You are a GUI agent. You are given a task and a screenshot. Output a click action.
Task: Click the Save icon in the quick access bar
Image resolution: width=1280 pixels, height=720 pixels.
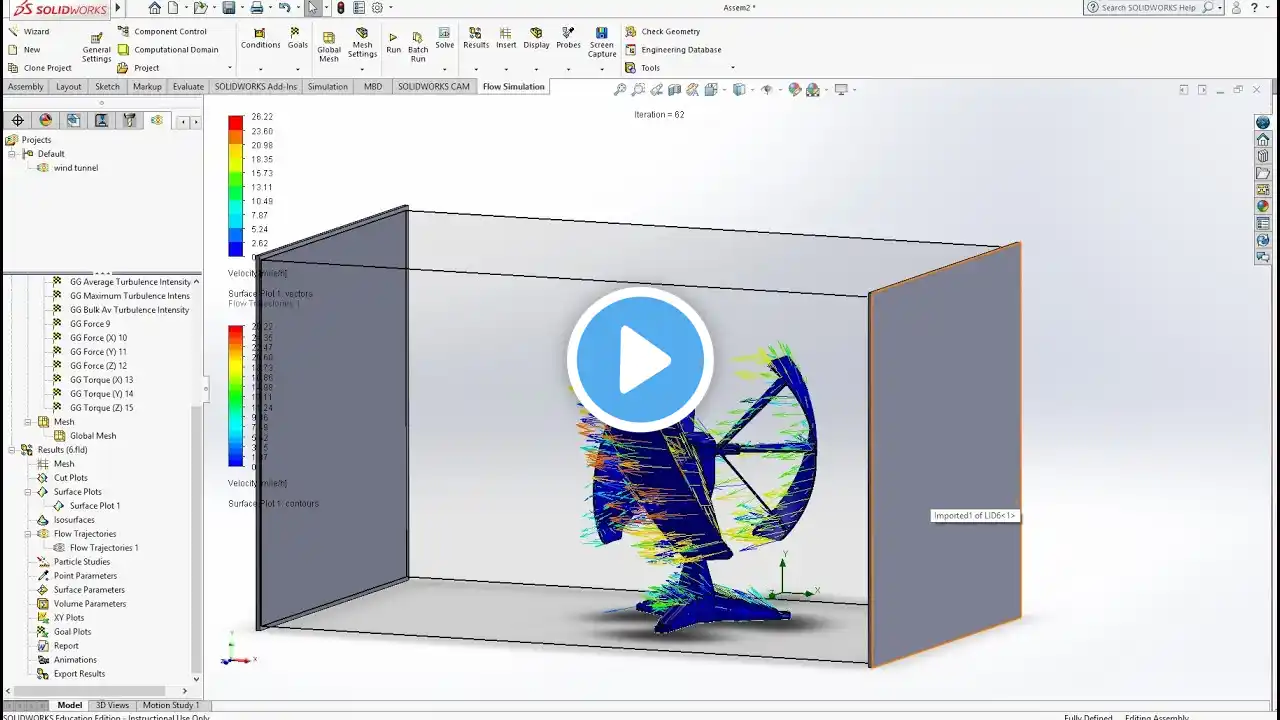[x=229, y=8]
